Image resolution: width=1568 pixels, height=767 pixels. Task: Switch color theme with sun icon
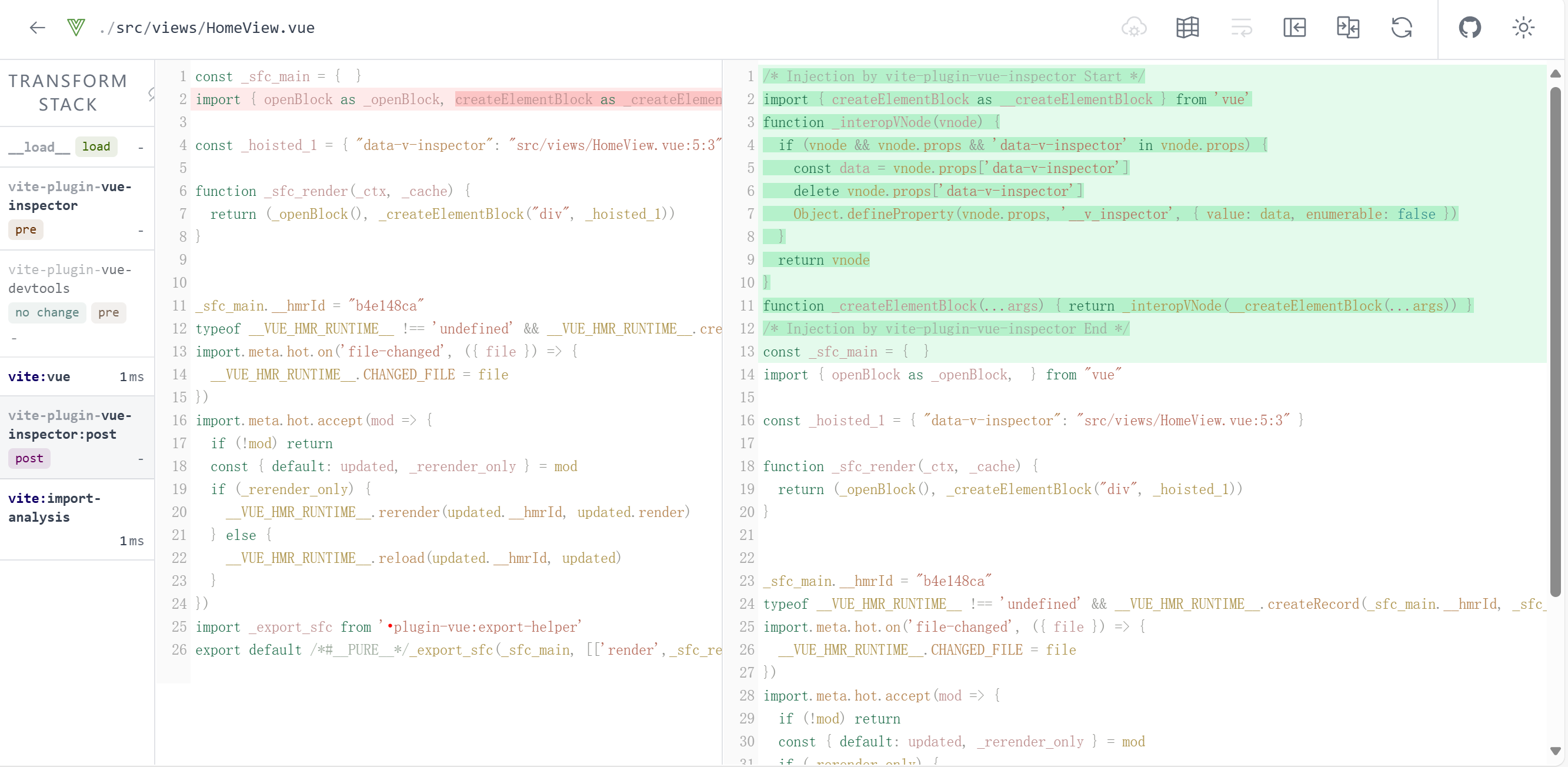point(1523,28)
